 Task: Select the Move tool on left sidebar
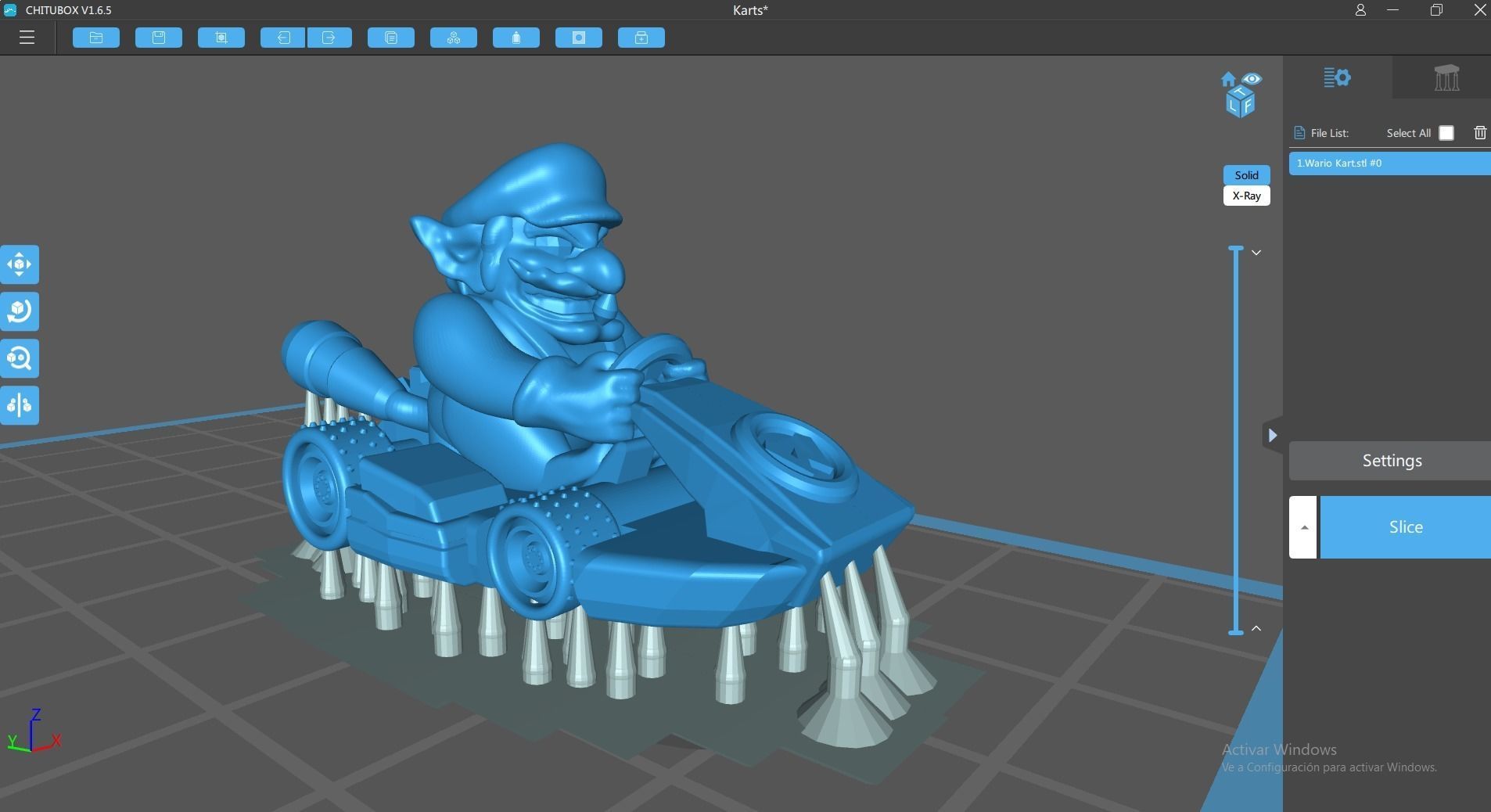(20, 264)
